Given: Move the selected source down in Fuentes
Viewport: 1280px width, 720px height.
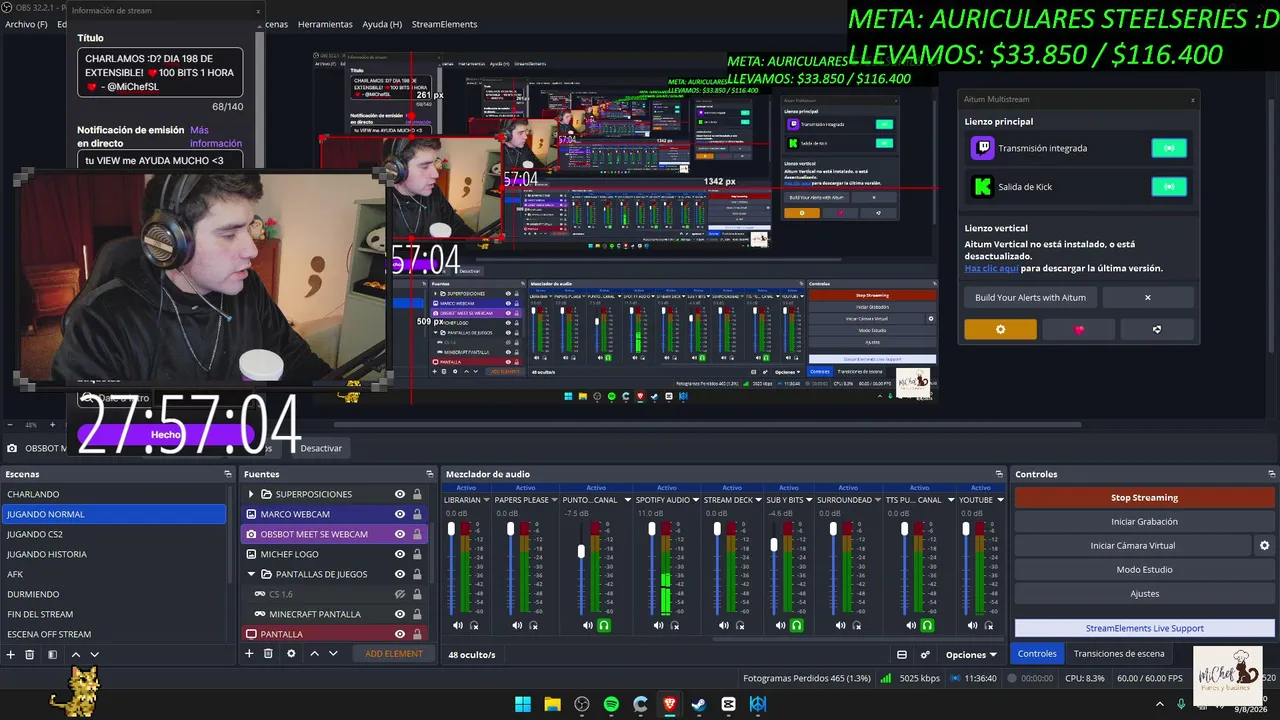Looking at the screenshot, I should (333, 653).
